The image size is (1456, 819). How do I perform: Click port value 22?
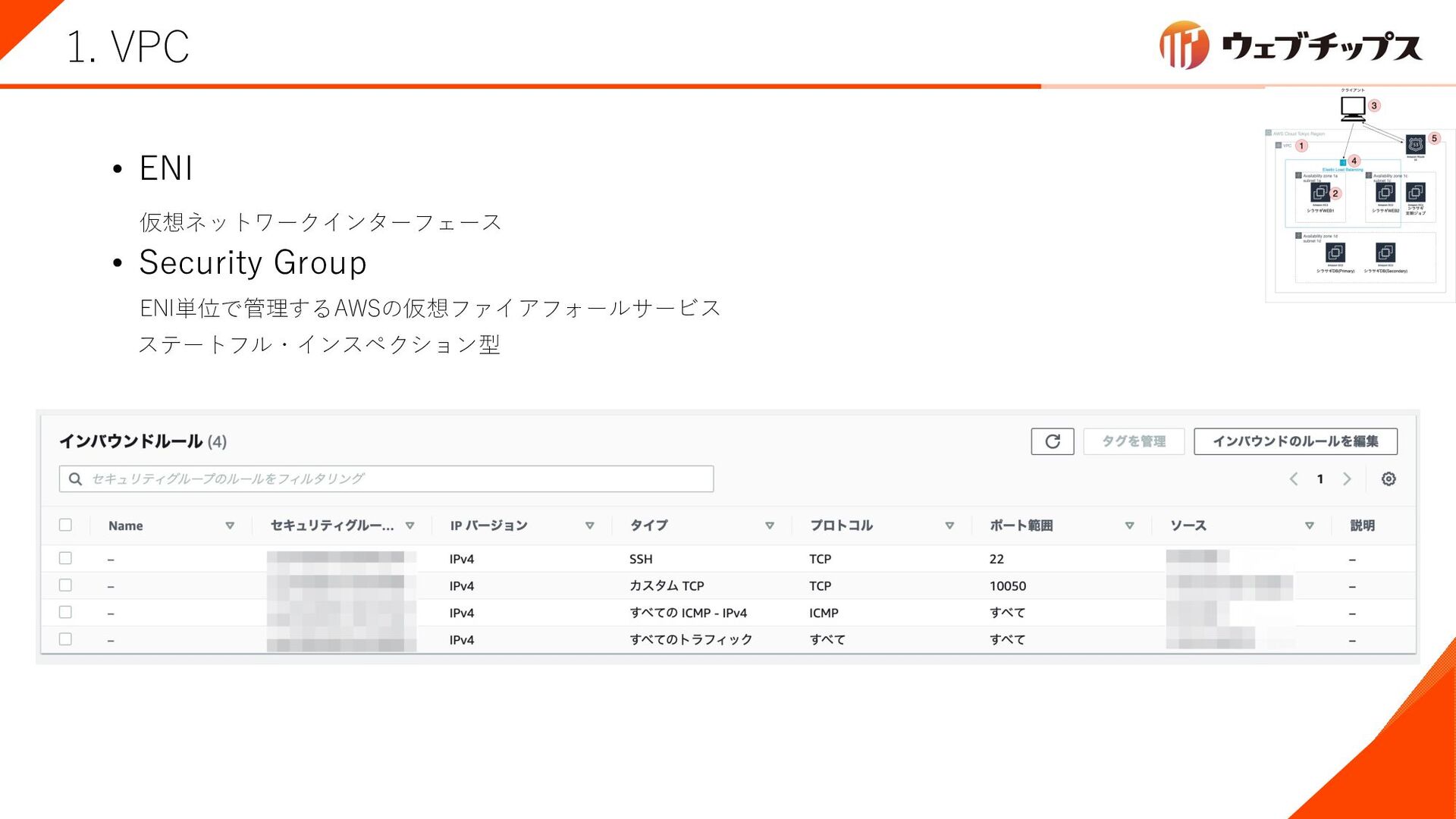[996, 559]
